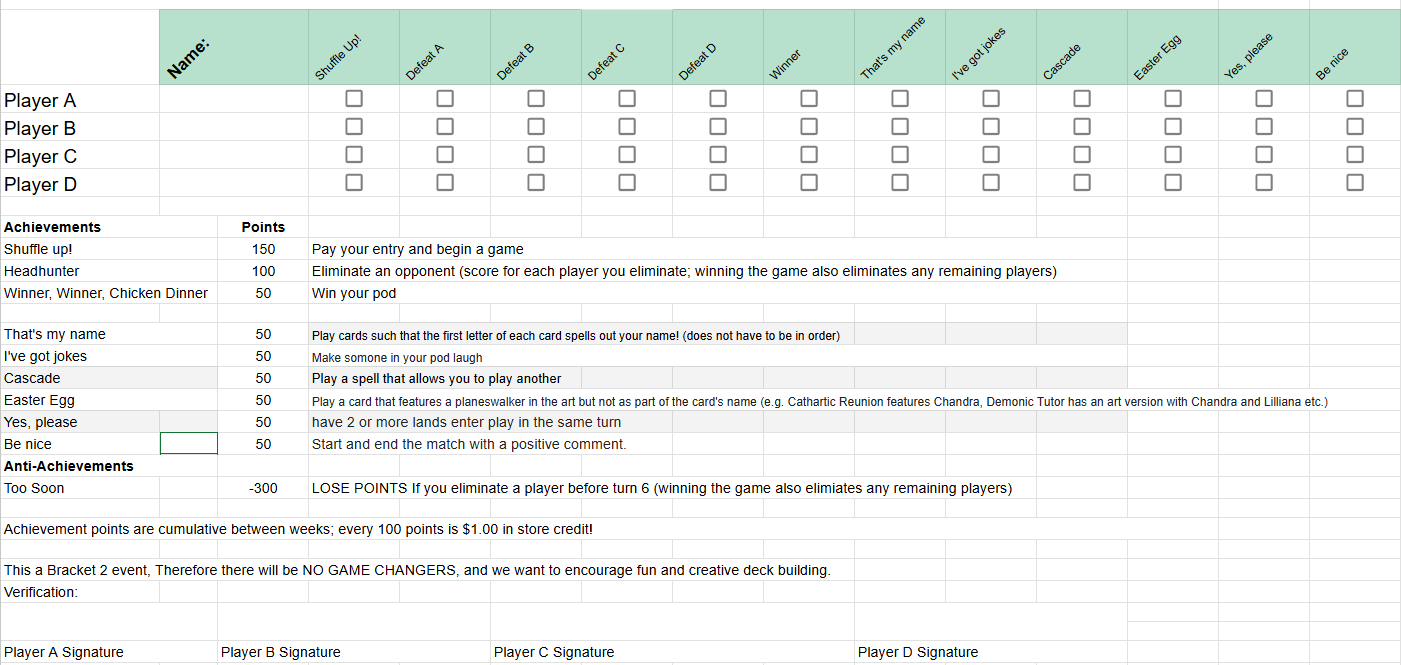Toggle Player D's That's my name checkbox

coord(900,182)
